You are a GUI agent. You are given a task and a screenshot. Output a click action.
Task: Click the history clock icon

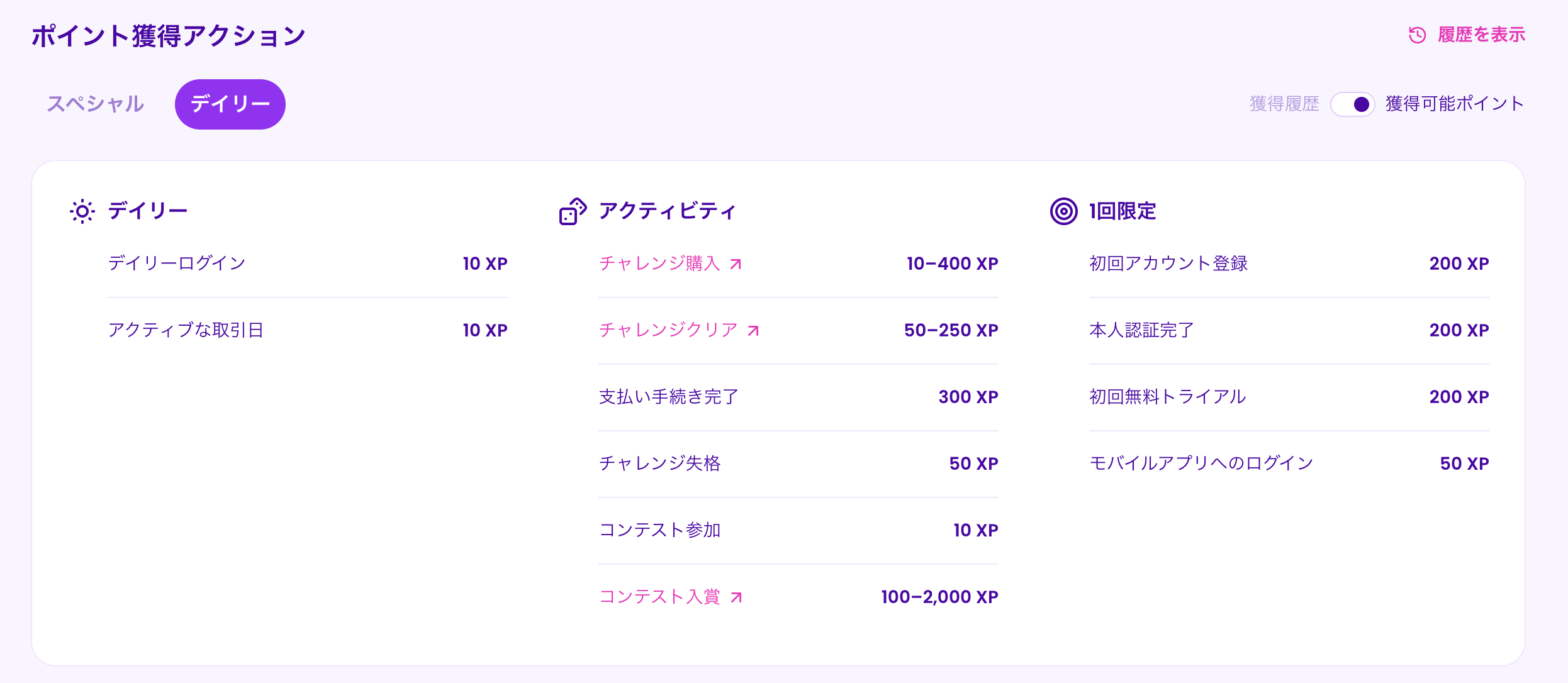tap(1417, 35)
